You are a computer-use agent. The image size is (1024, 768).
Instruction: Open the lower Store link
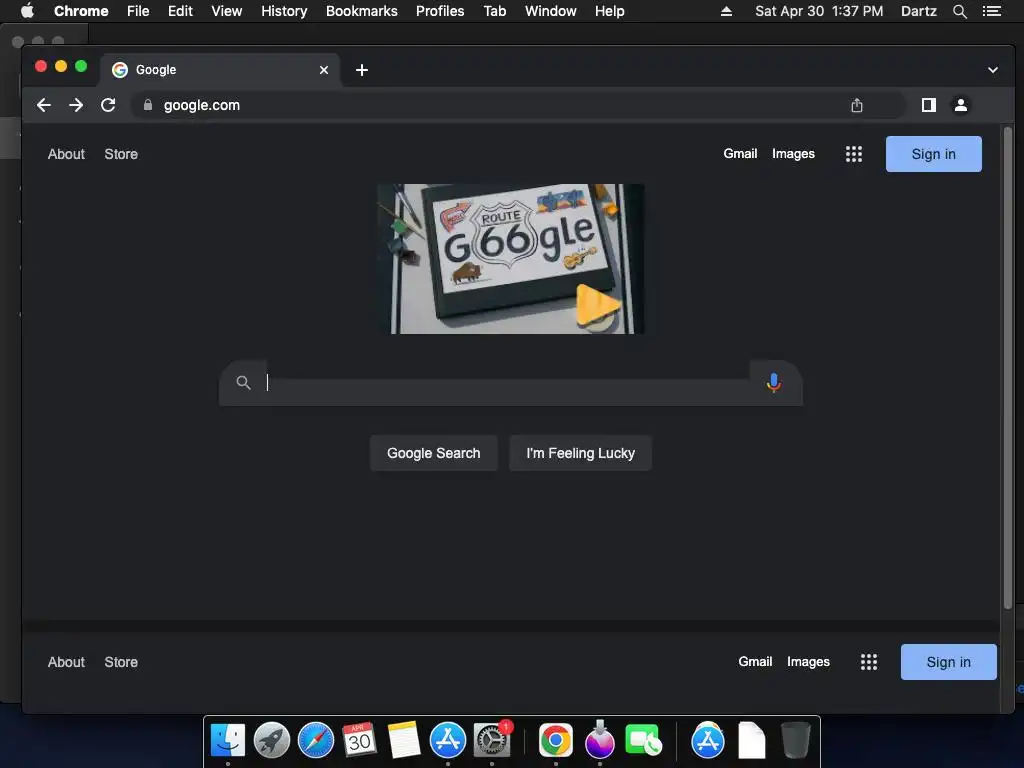(x=121, y=662)
